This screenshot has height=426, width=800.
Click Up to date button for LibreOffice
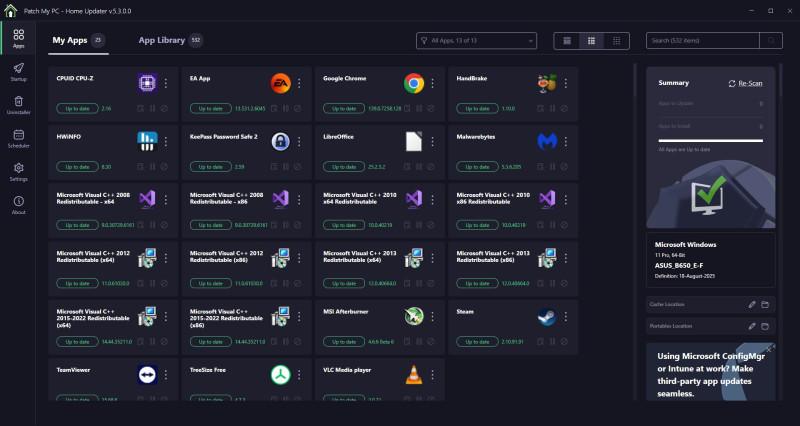click(x=344, y=167)
